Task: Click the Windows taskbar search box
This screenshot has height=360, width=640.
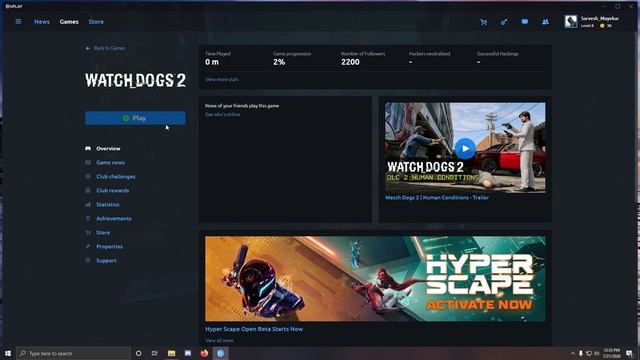Action: tap(73, 353)
